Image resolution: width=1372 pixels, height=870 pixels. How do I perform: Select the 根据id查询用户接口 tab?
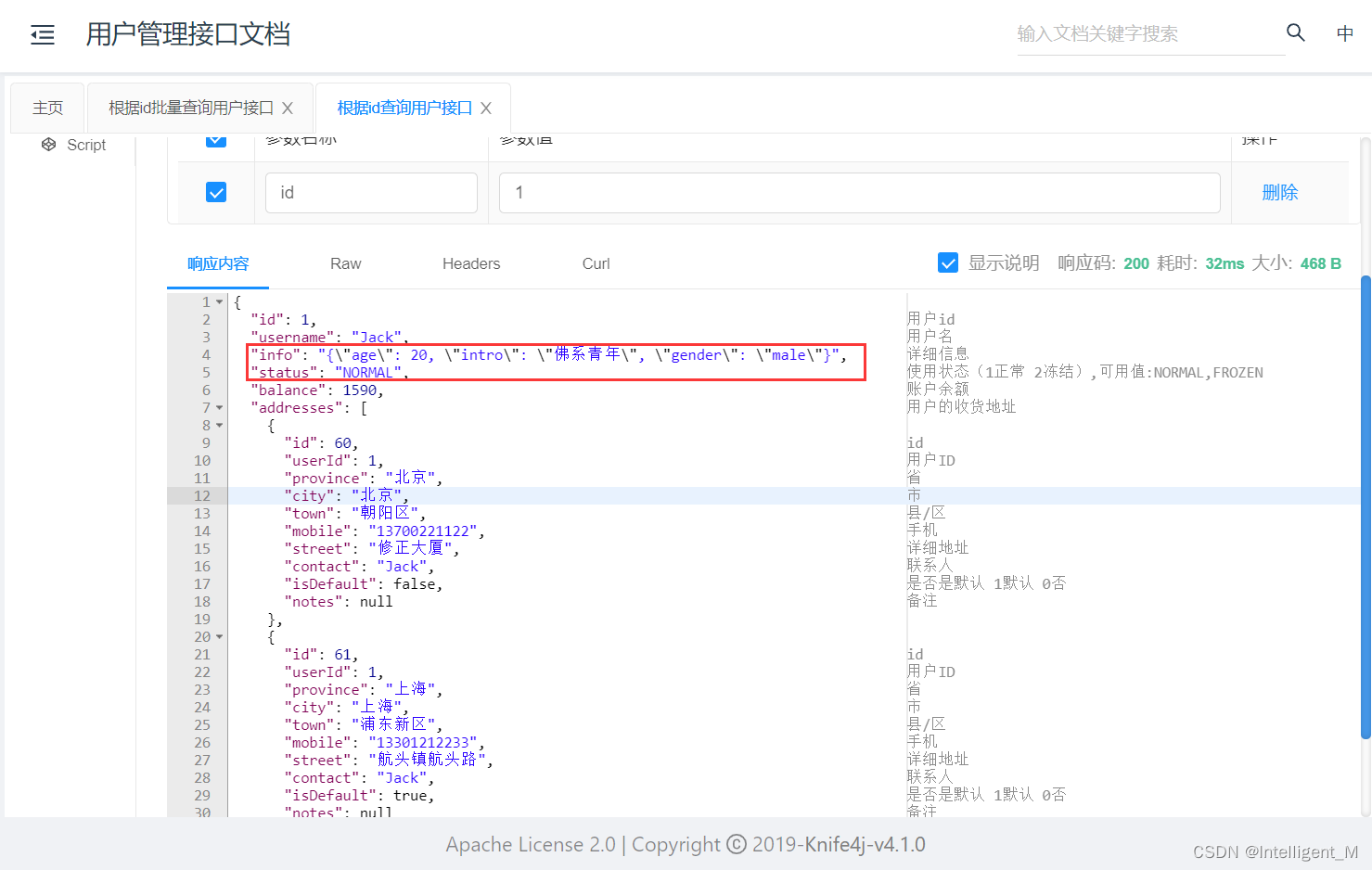click(404, 108)
